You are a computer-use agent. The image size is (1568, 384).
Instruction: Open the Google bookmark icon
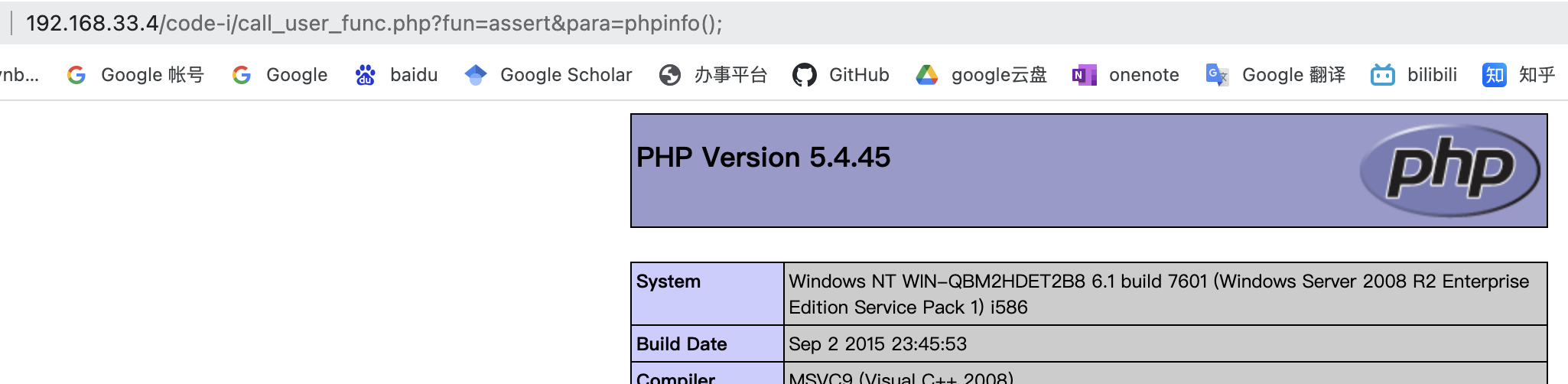tap(242, 75)
